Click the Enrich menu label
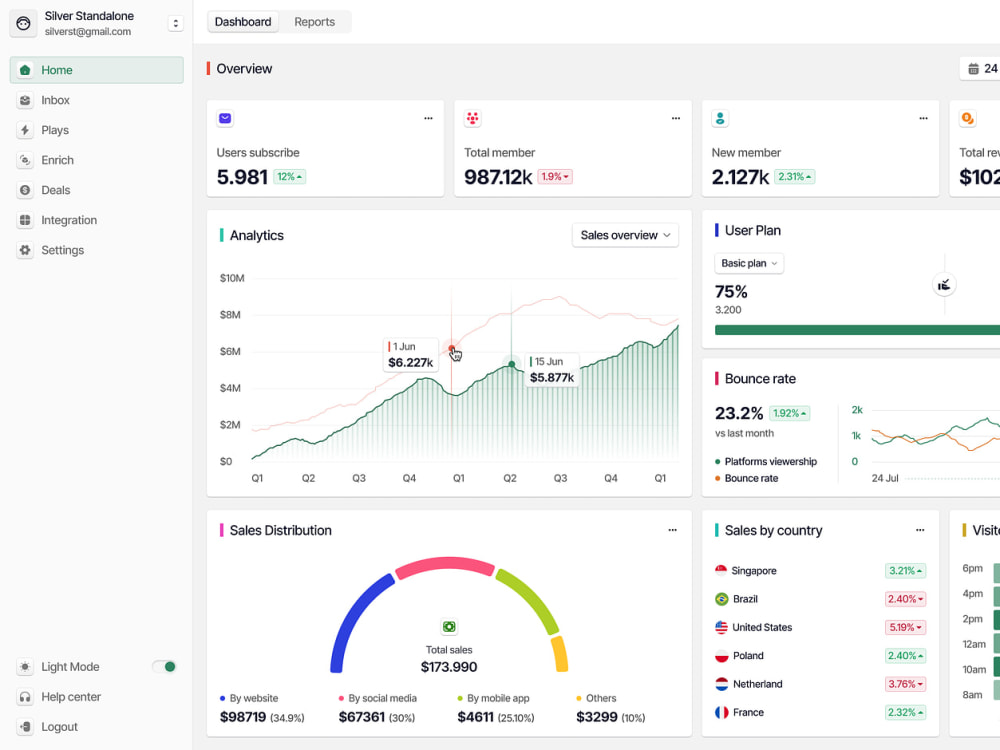The height and width of the screenshot is (750, 1000). (57, 160)
